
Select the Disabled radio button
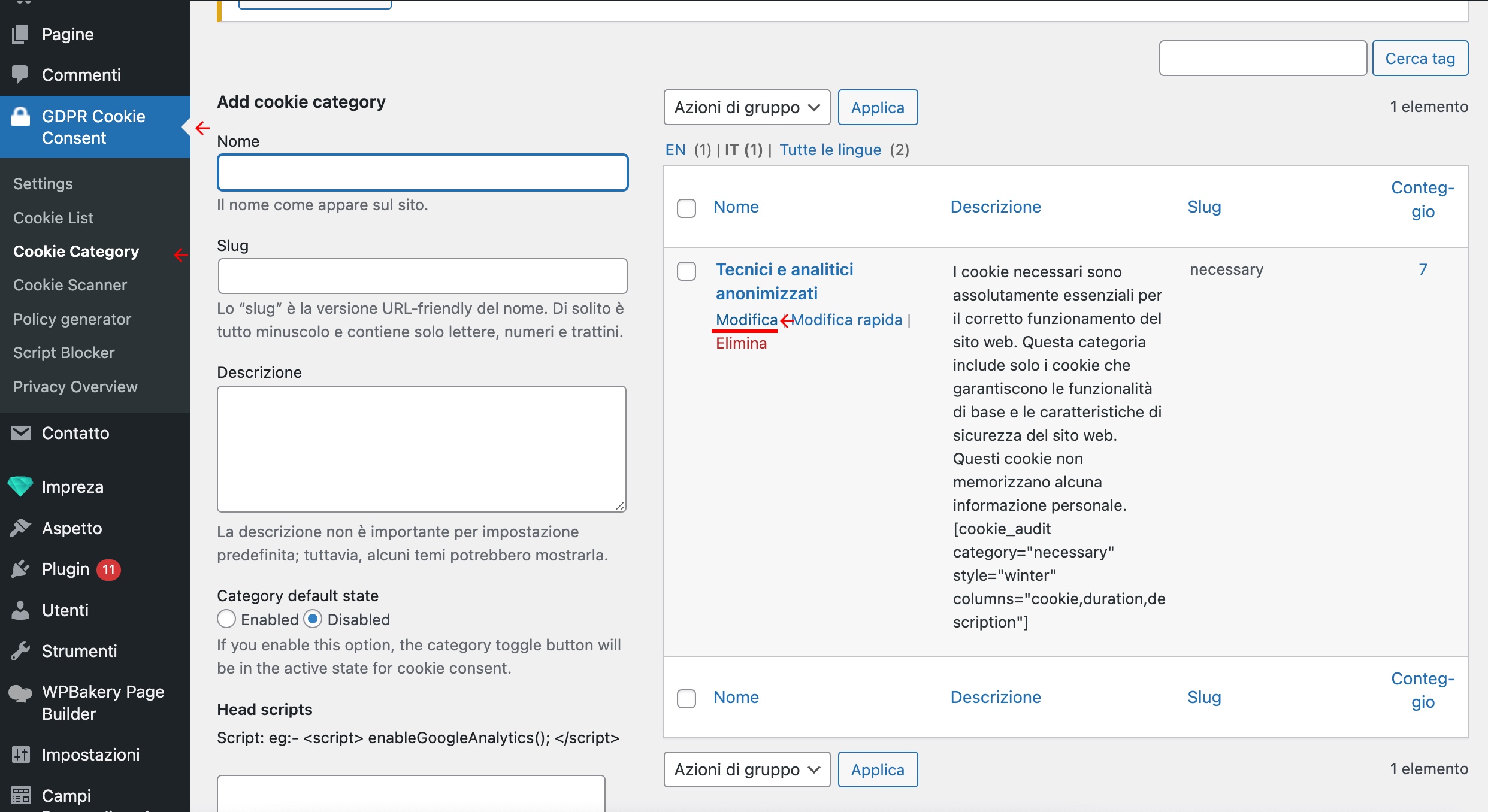[313, 619]
